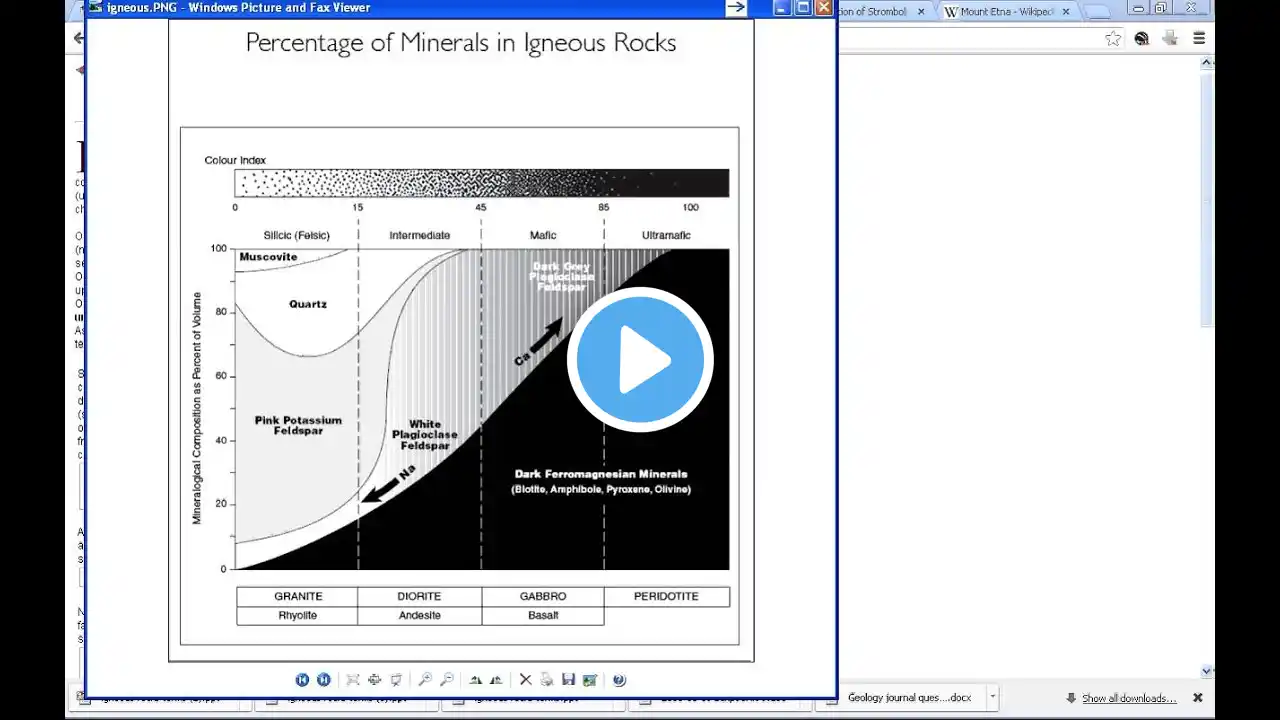Image resolution: width=1280 pixels, height=720 pixels.
Task: Go to the previous image in Picture Viewer
Action: click(x=302, y=680)
